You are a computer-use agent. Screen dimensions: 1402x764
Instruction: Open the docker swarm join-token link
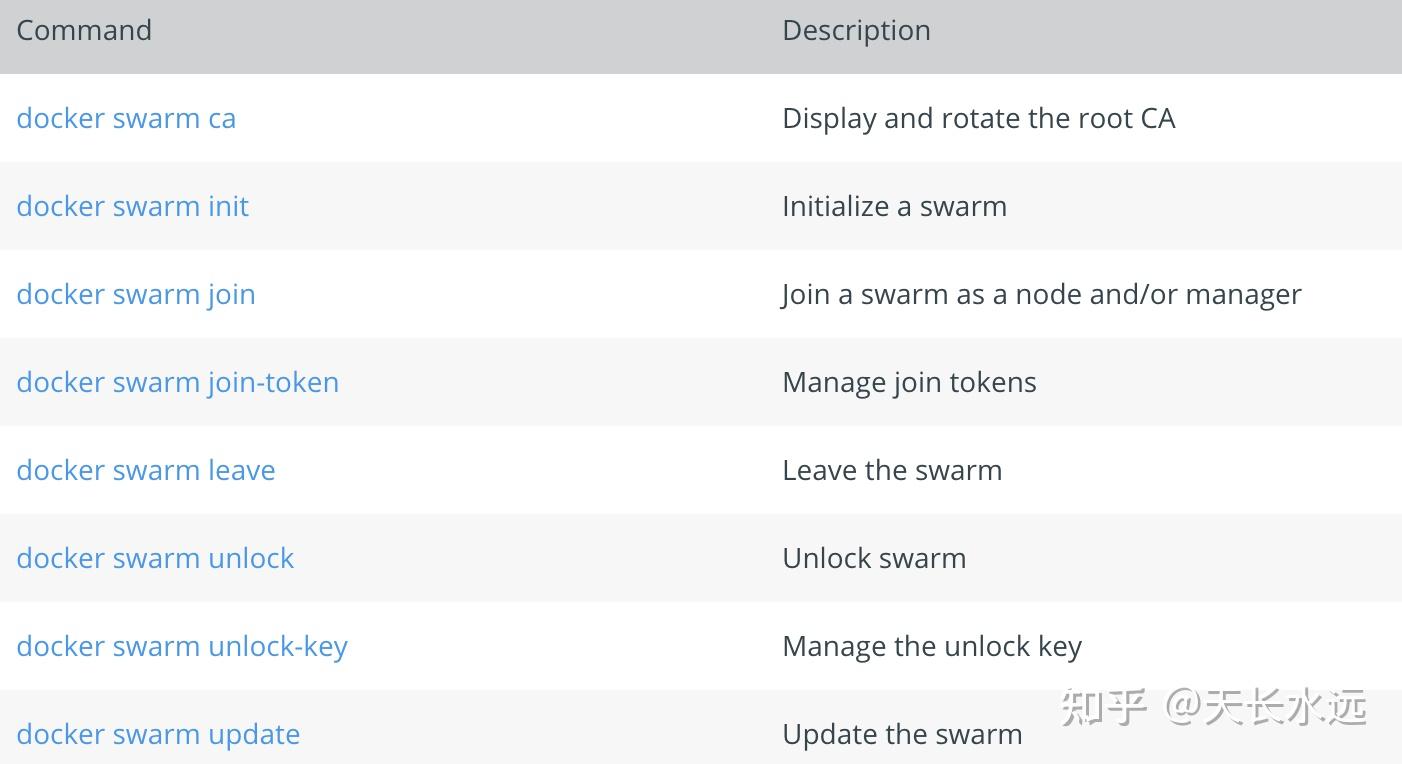(178, 382)
